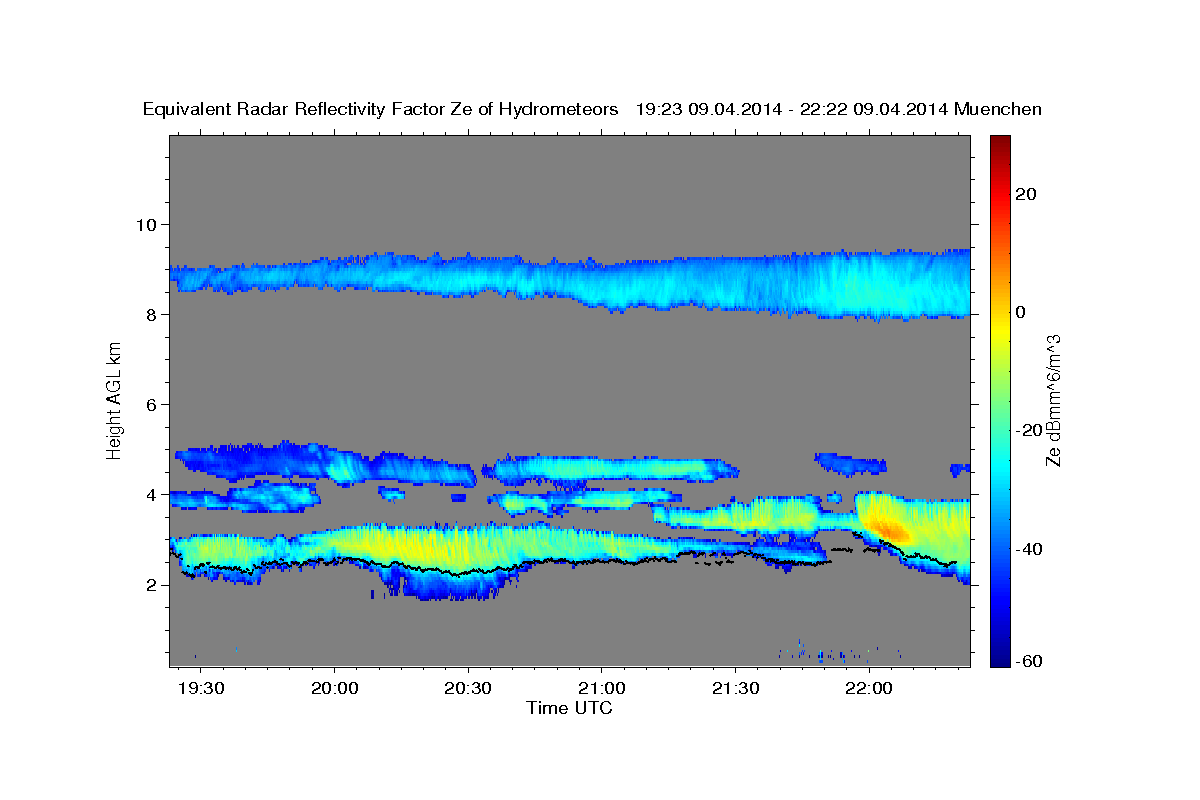Click the '21:00' time axis tick label
Screen dimensions: 1200x800
coord(601,690)
